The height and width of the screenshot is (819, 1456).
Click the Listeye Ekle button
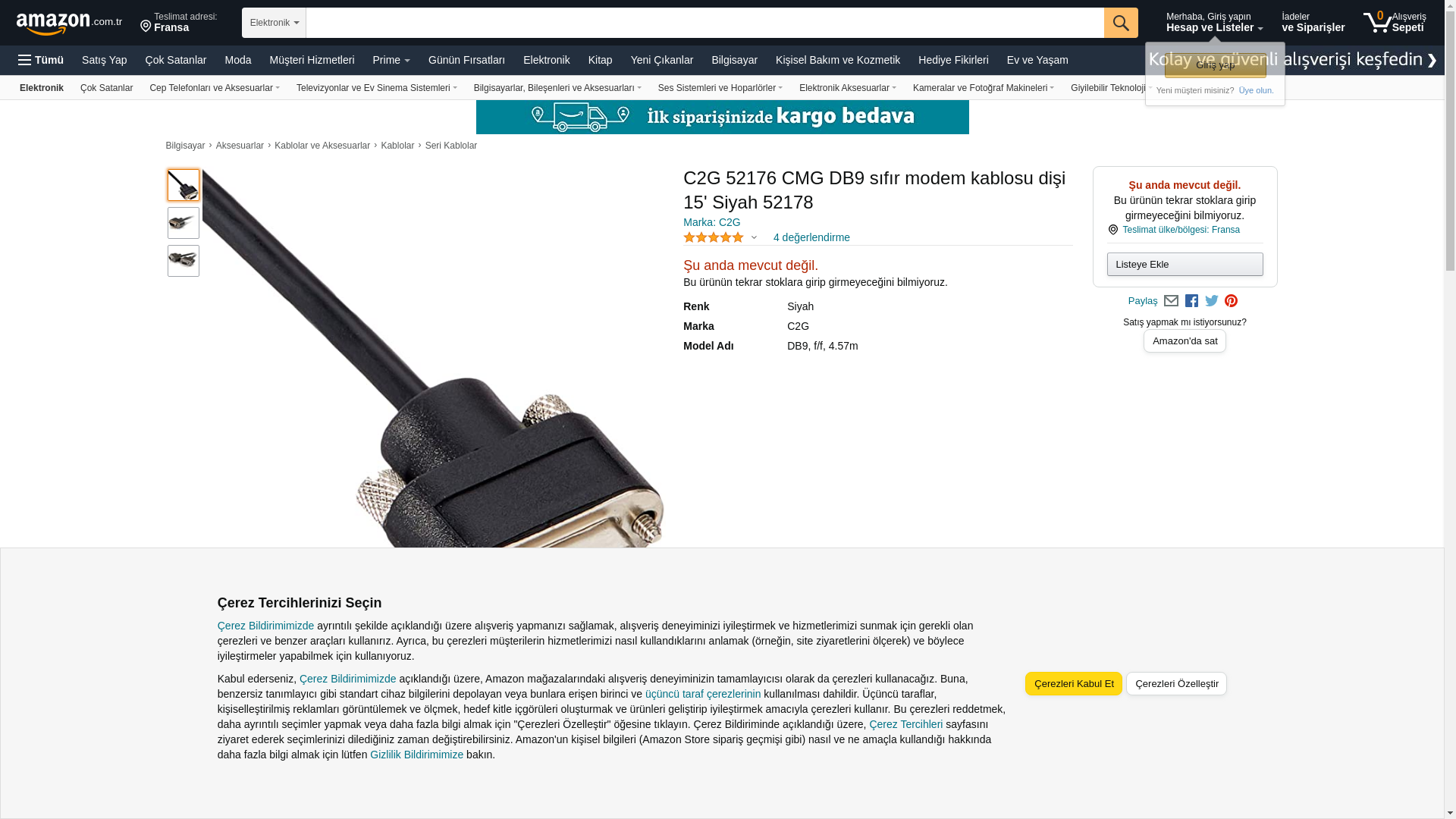[x=1185, y=264]
